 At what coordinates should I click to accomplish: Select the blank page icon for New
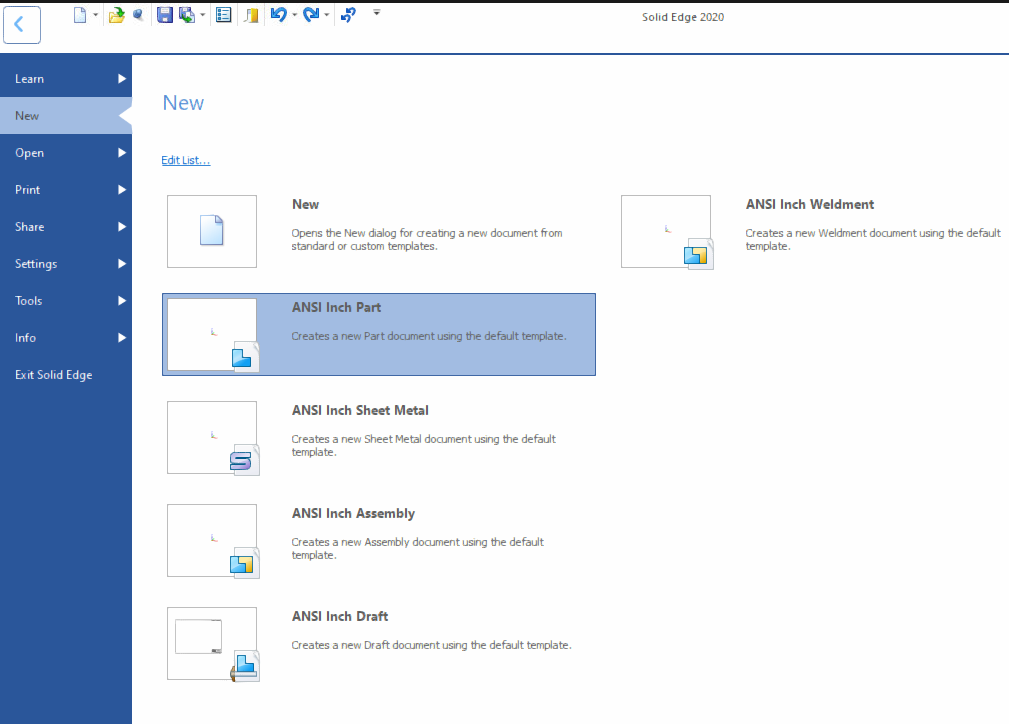(x=212, y=230)
